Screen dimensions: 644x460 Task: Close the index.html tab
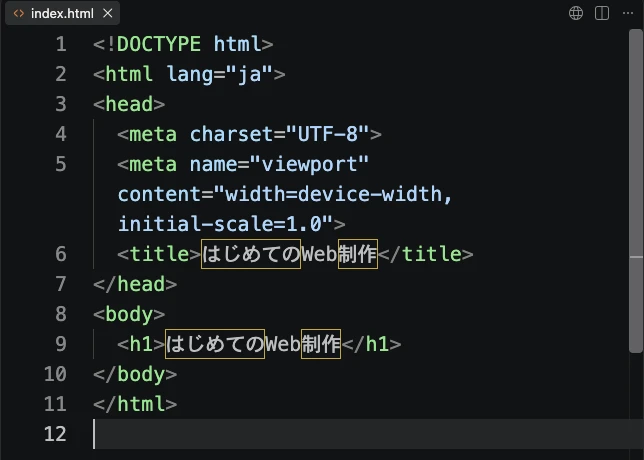click(108, 13)
